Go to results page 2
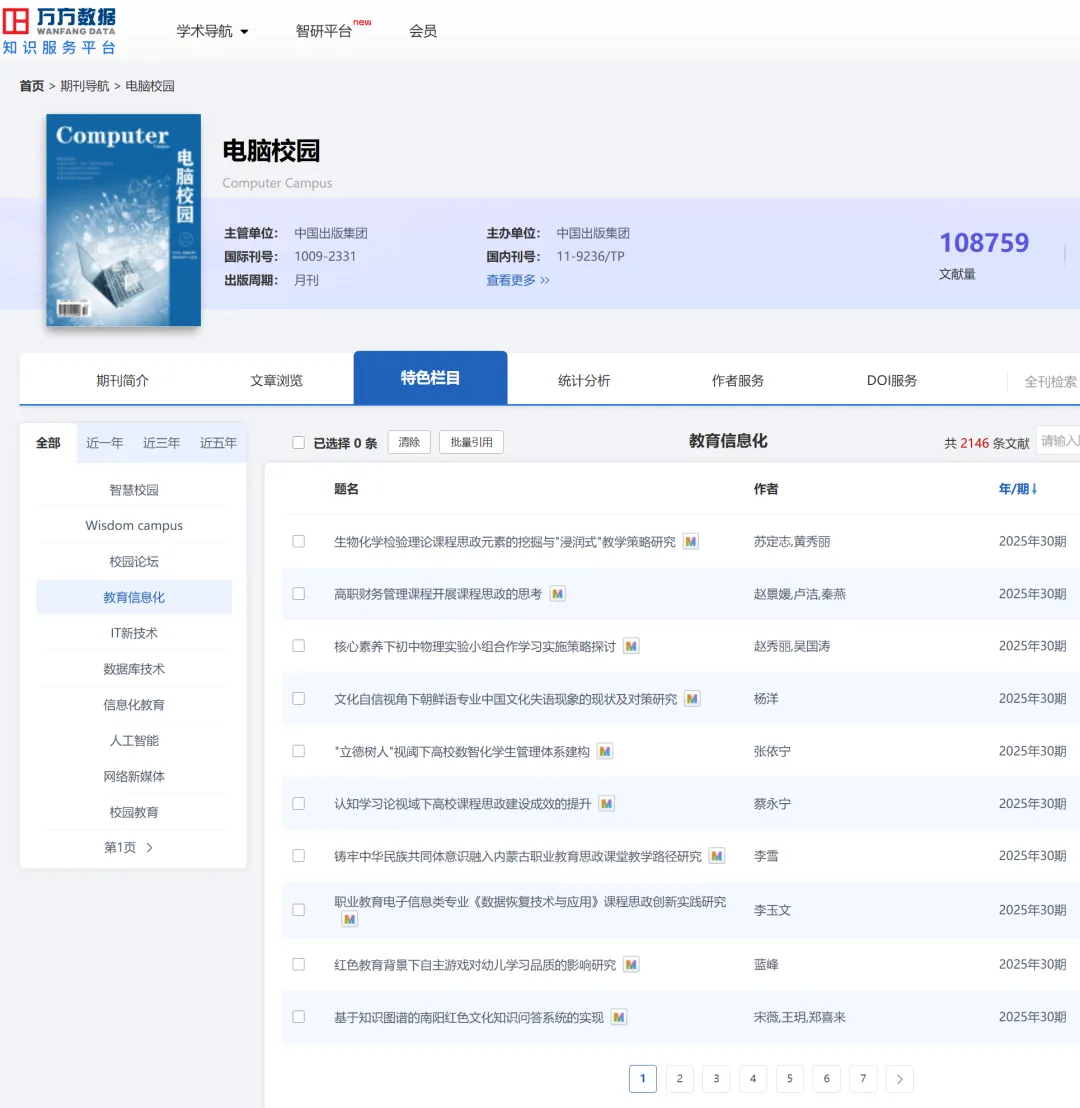Image resolution: width=1080 pixels, height=1108 pixels. [679, 1079]
